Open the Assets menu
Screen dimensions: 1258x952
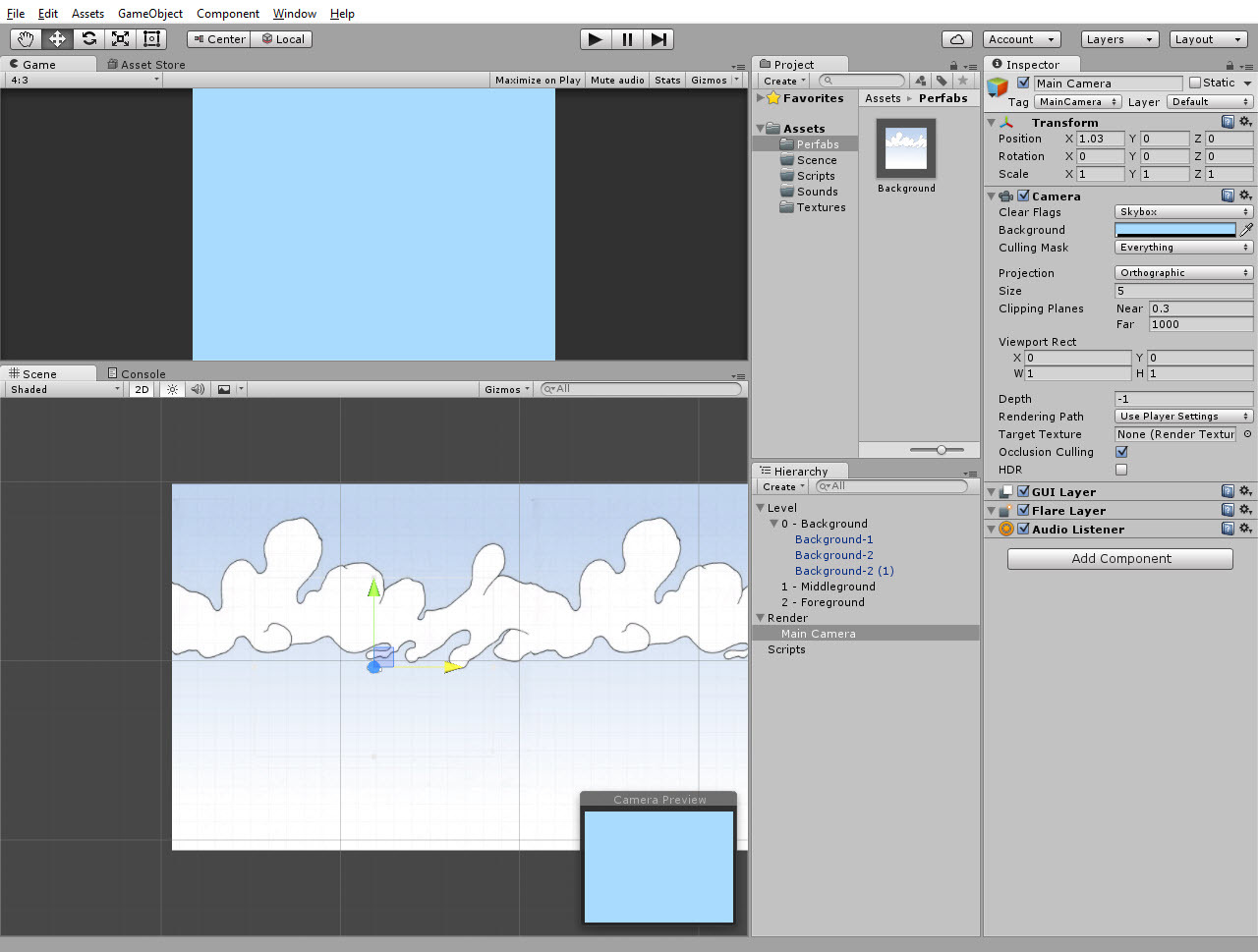[x=87, y=14]
